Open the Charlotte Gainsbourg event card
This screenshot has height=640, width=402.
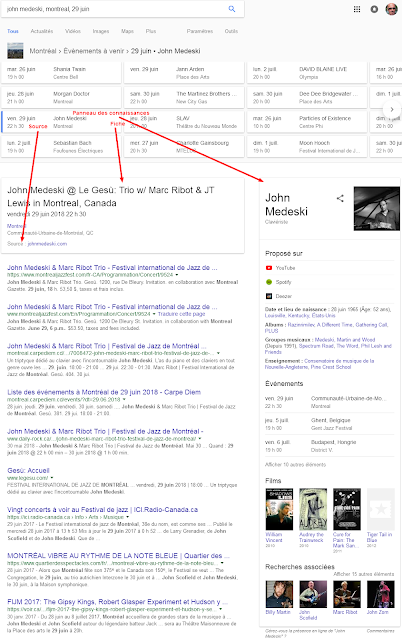click(184, 147)
